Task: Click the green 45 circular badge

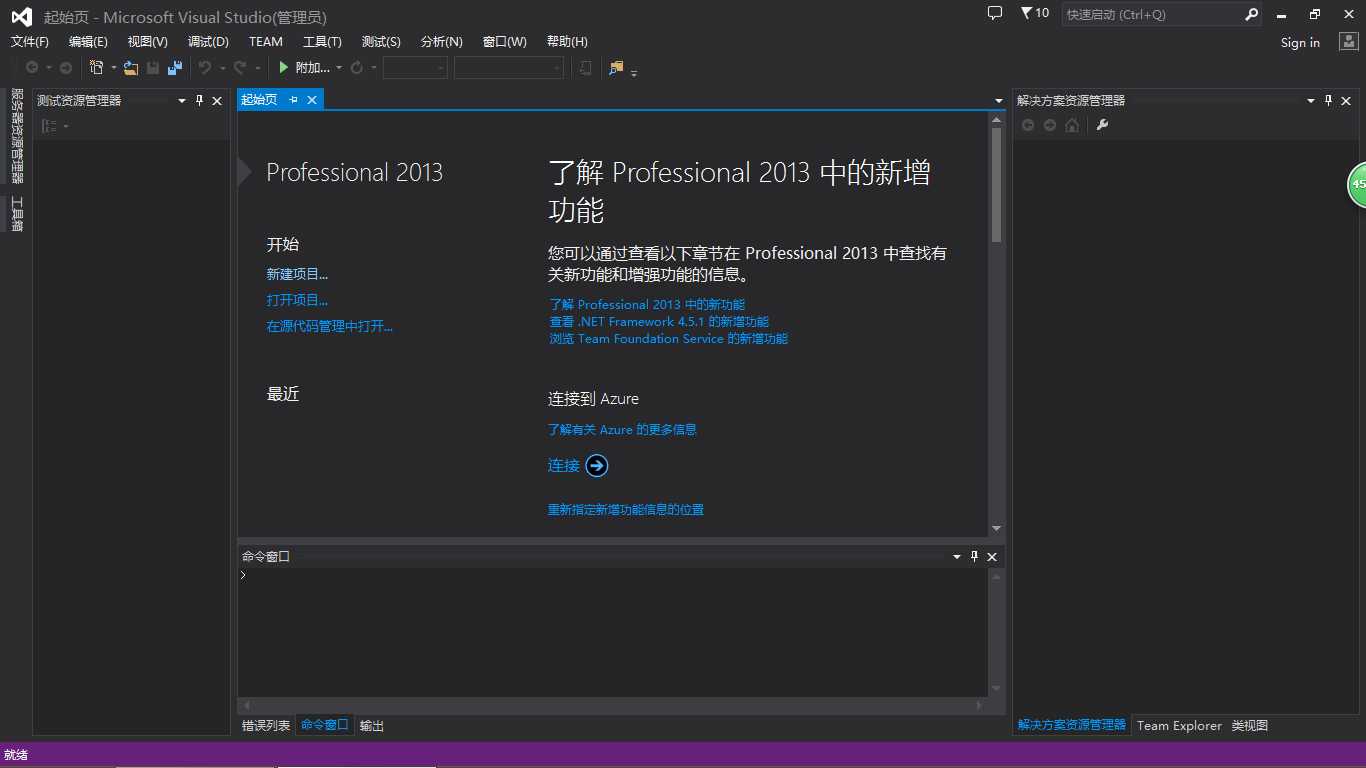Action: pos(1357,184)
